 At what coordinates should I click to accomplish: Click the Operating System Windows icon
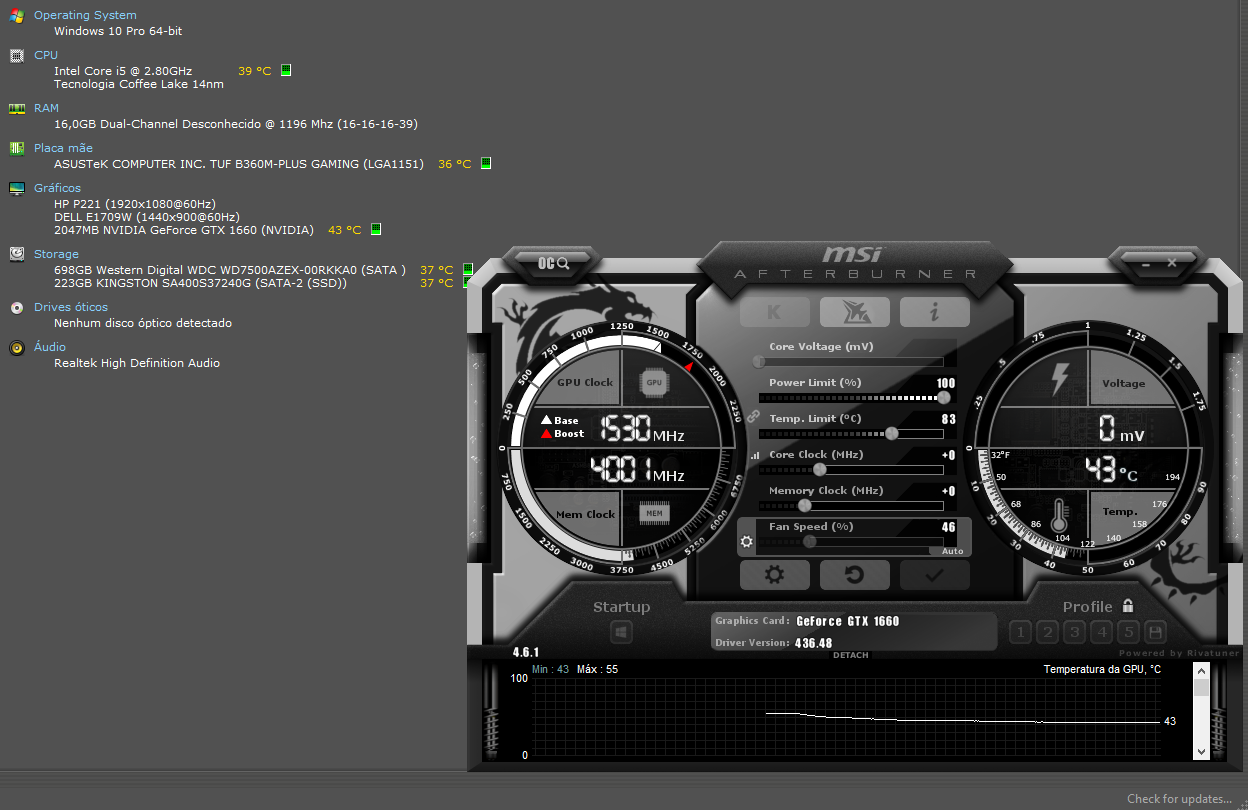(x=17, y=16)
